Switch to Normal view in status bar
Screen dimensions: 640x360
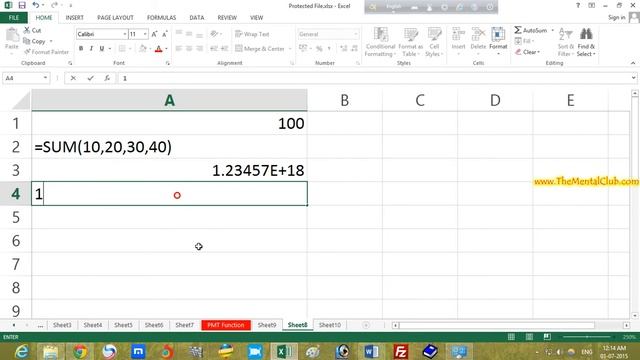tap(511, 337)
